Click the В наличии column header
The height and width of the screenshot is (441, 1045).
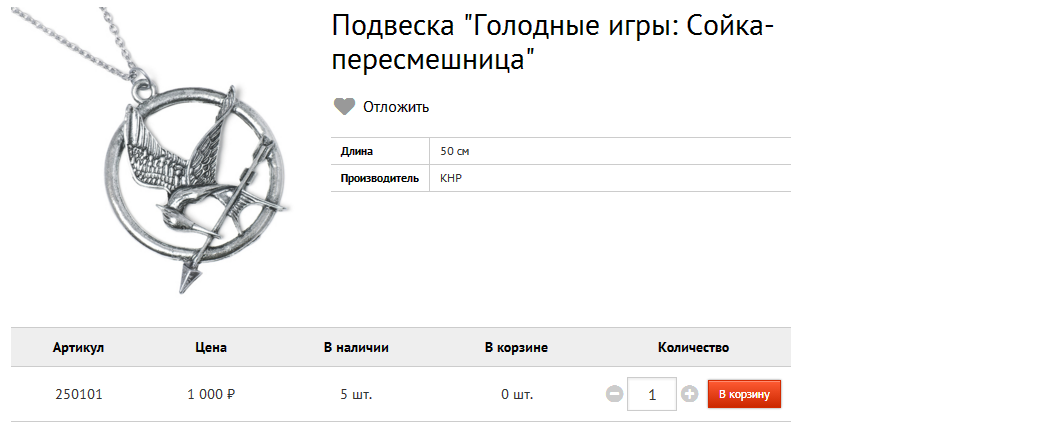pyautogui.click(x=357, y=348)
